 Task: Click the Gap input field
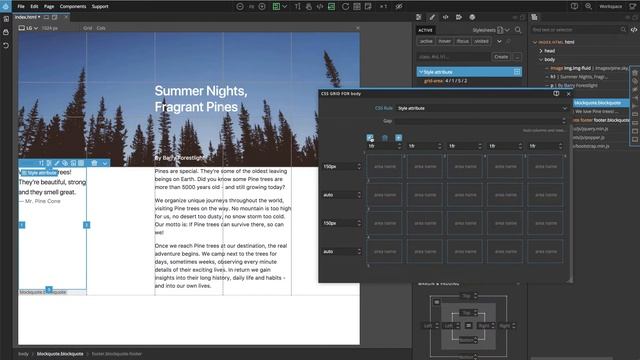pos(480,121)
